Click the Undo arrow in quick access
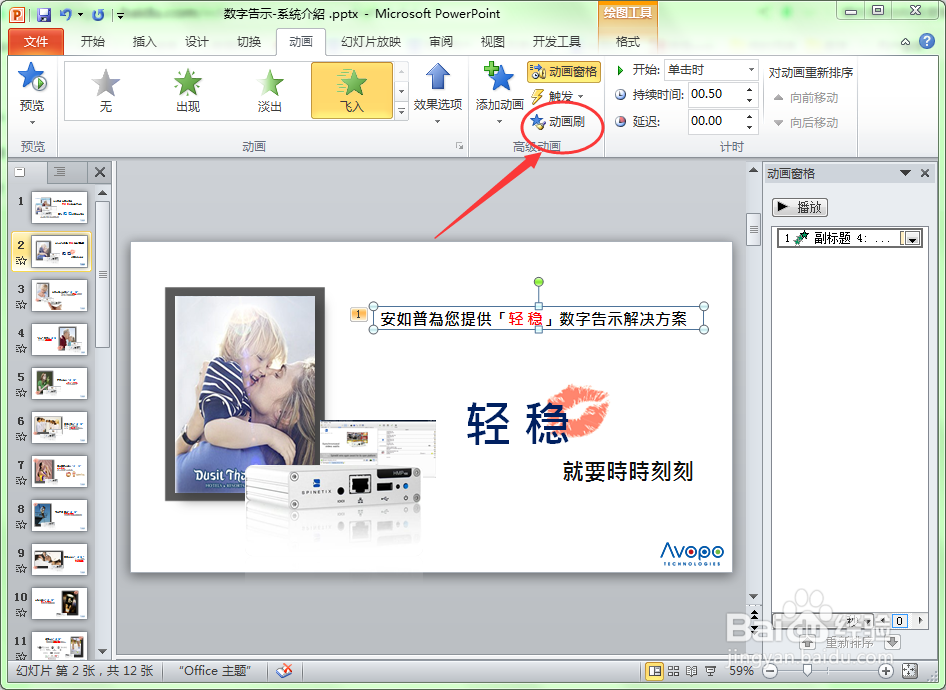The height and width of the screenshot is (690, 946). point(66,14)
